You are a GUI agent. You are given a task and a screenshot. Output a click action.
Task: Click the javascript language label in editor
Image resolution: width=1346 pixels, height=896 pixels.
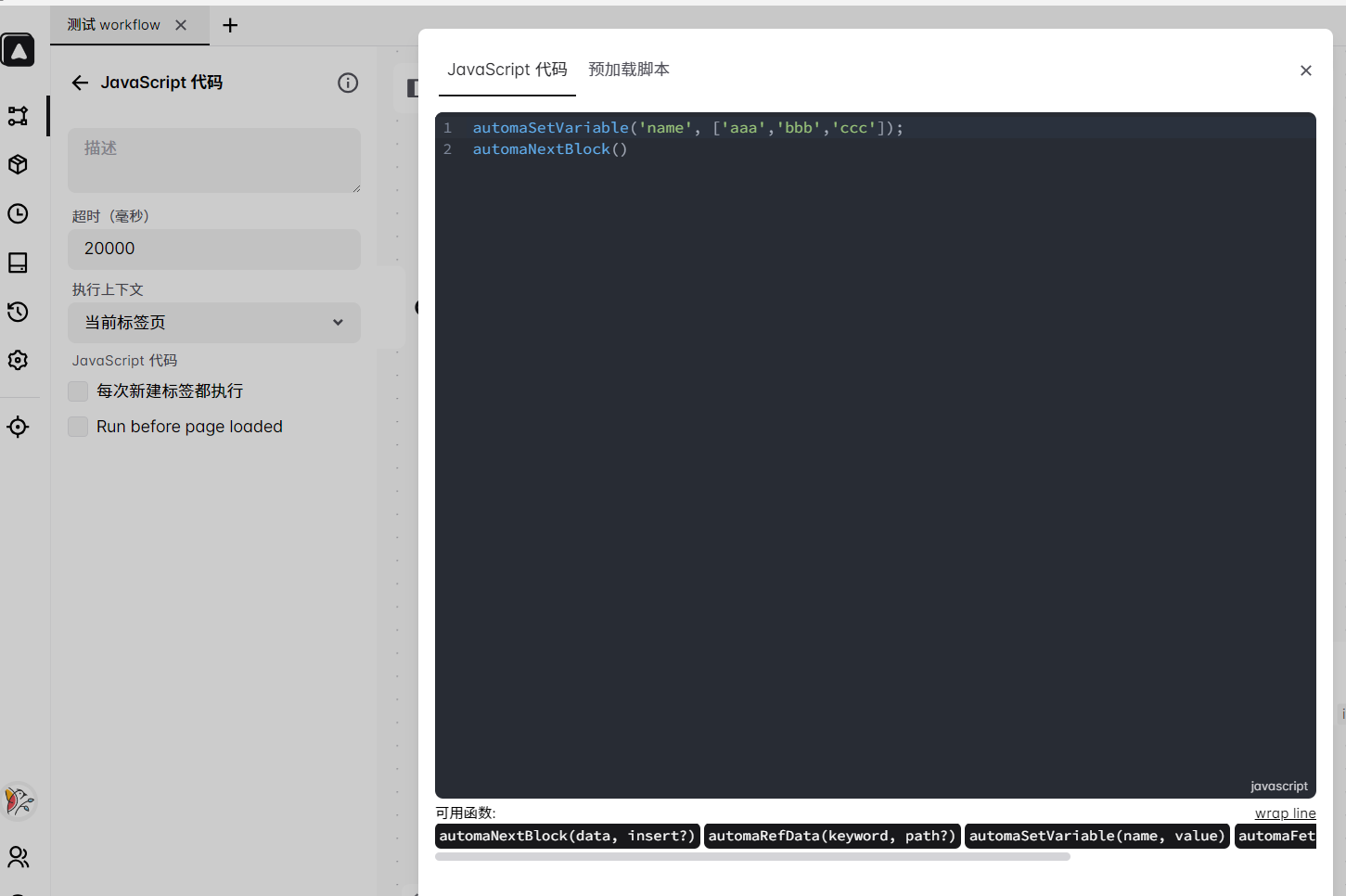click(x=1278, y=786)
